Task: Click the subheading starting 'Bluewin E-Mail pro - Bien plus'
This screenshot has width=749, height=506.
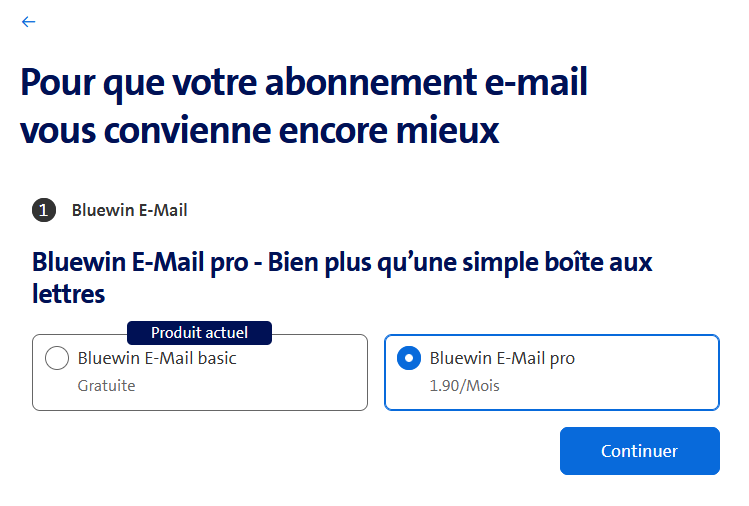Action: coord(342,263)
